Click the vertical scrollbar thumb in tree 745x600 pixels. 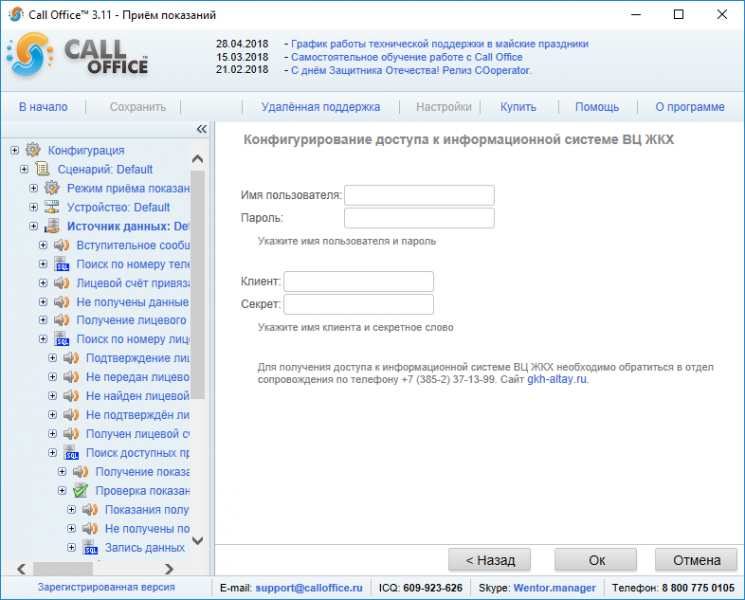(198, 284)
